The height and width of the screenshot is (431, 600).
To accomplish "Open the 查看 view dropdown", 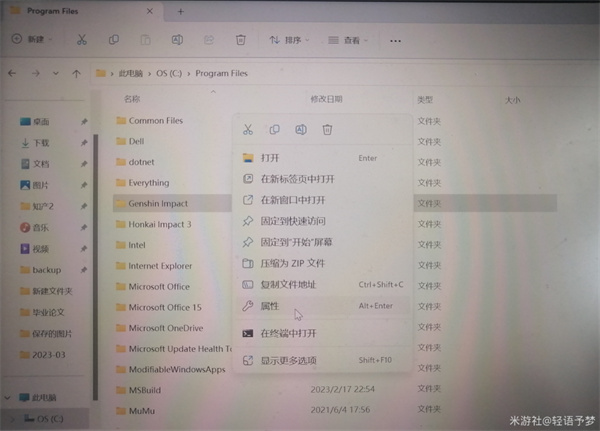I will 348,40.
